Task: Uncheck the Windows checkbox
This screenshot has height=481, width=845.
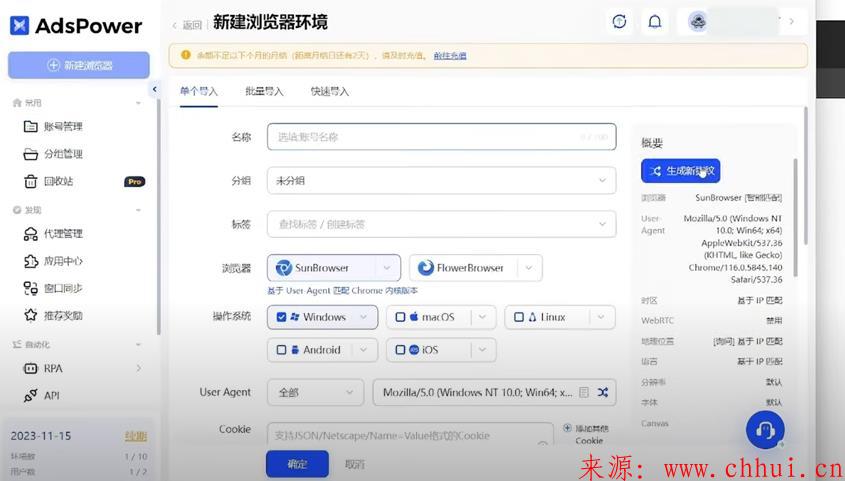Action: [281, 317]
